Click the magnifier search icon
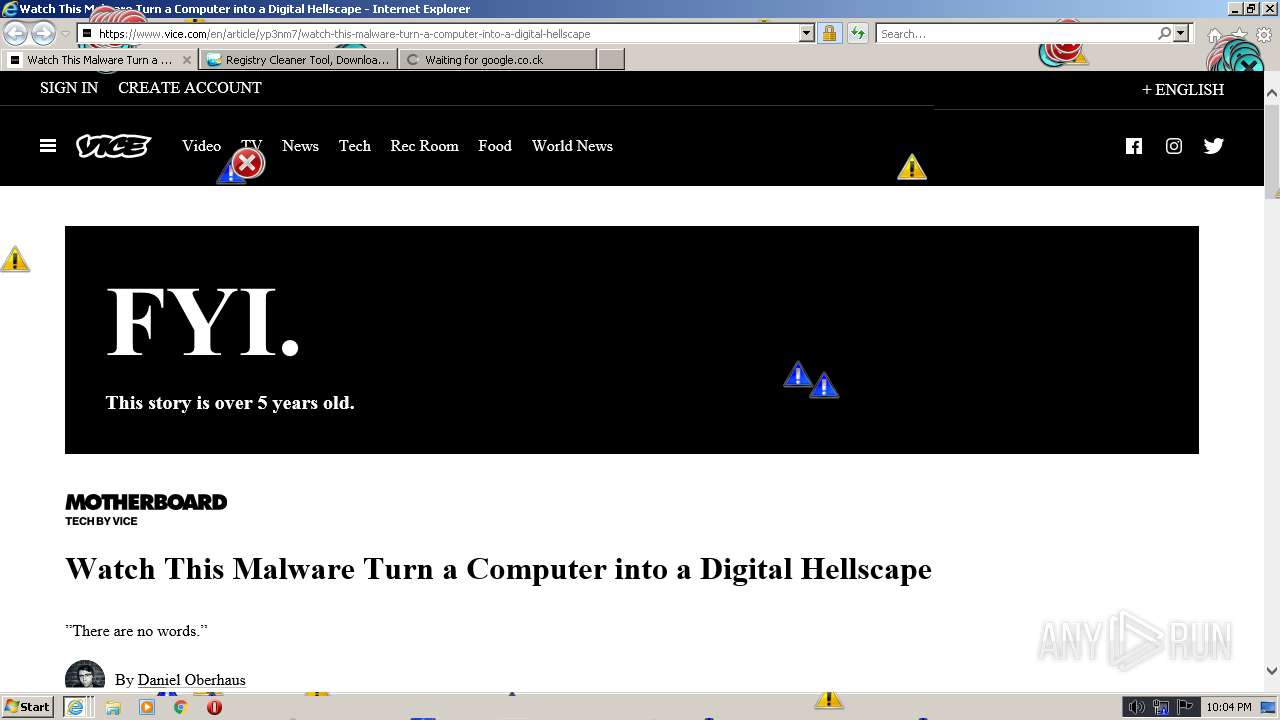Image resolution: width=1280 pixels, height=720 pixels. point(1164,34)
